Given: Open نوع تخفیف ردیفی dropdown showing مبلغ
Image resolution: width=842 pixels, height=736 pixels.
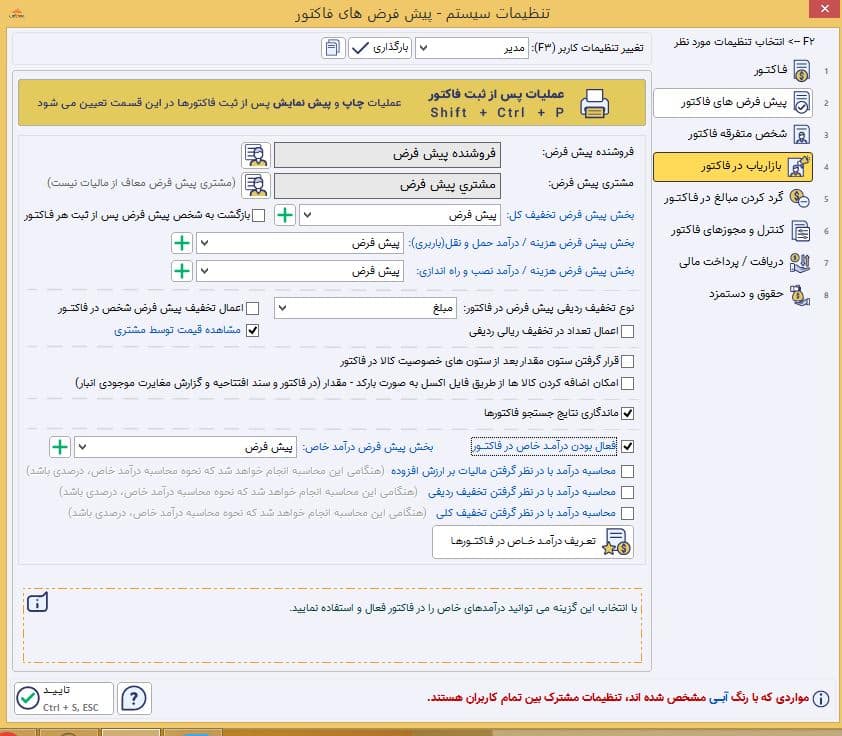Looking at the screenshot, I should [x=366, y=308].
